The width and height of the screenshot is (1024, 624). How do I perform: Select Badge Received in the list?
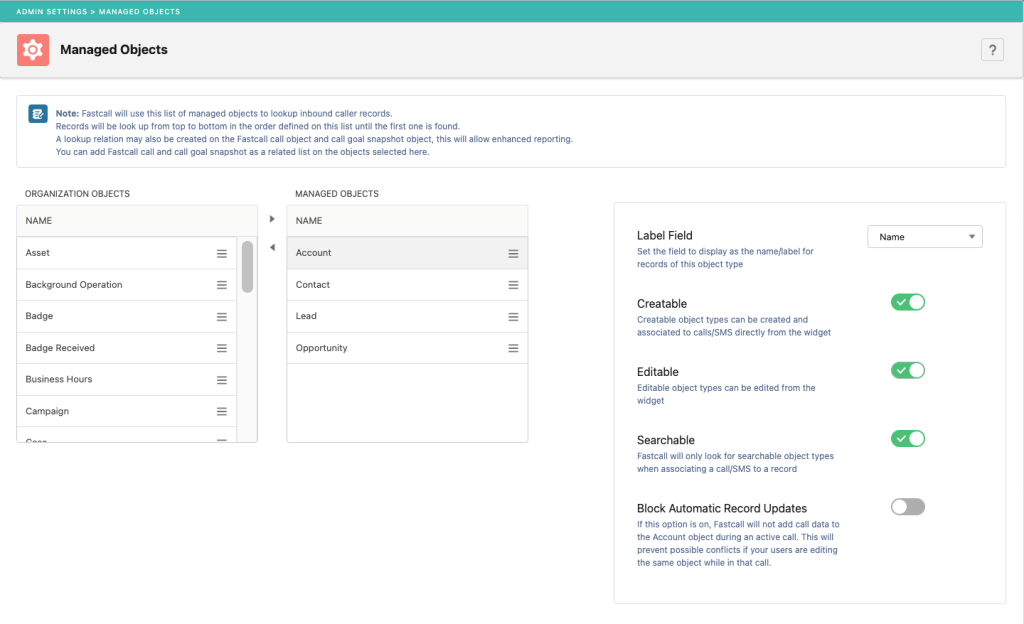click(x=127, y=348)
